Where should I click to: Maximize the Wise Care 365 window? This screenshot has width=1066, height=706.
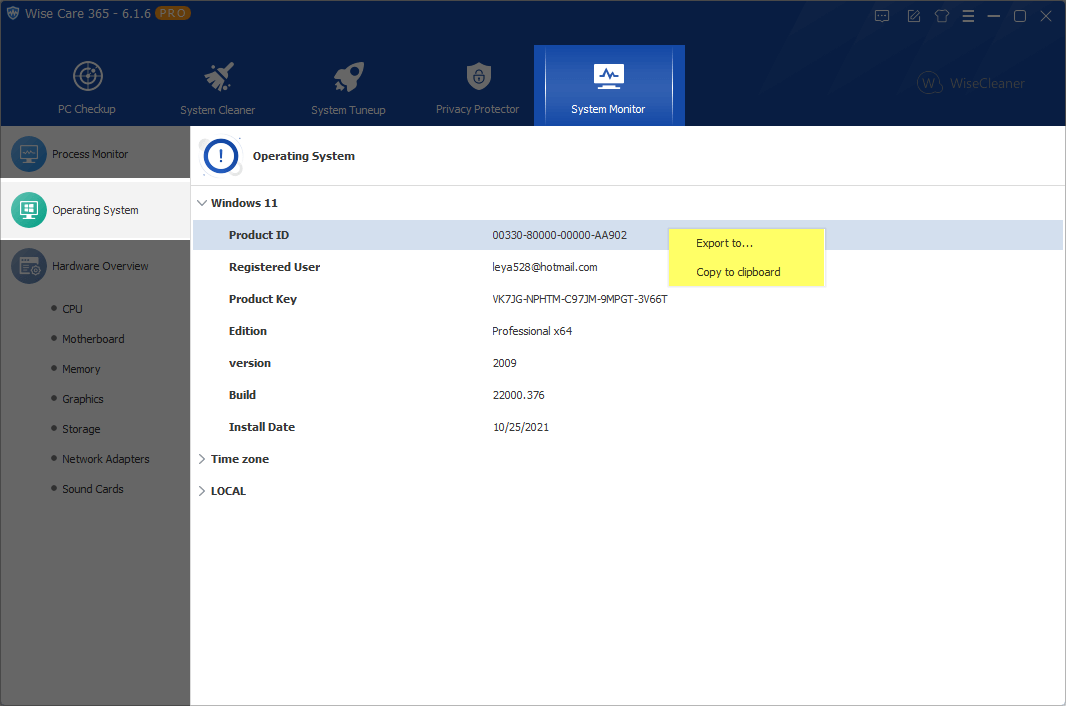[x=1020, y=16]
